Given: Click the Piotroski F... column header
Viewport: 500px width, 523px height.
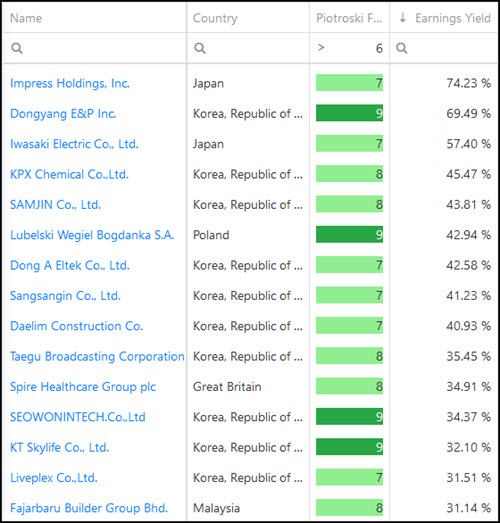Looking at the screenshot, I should click(349, 18).
